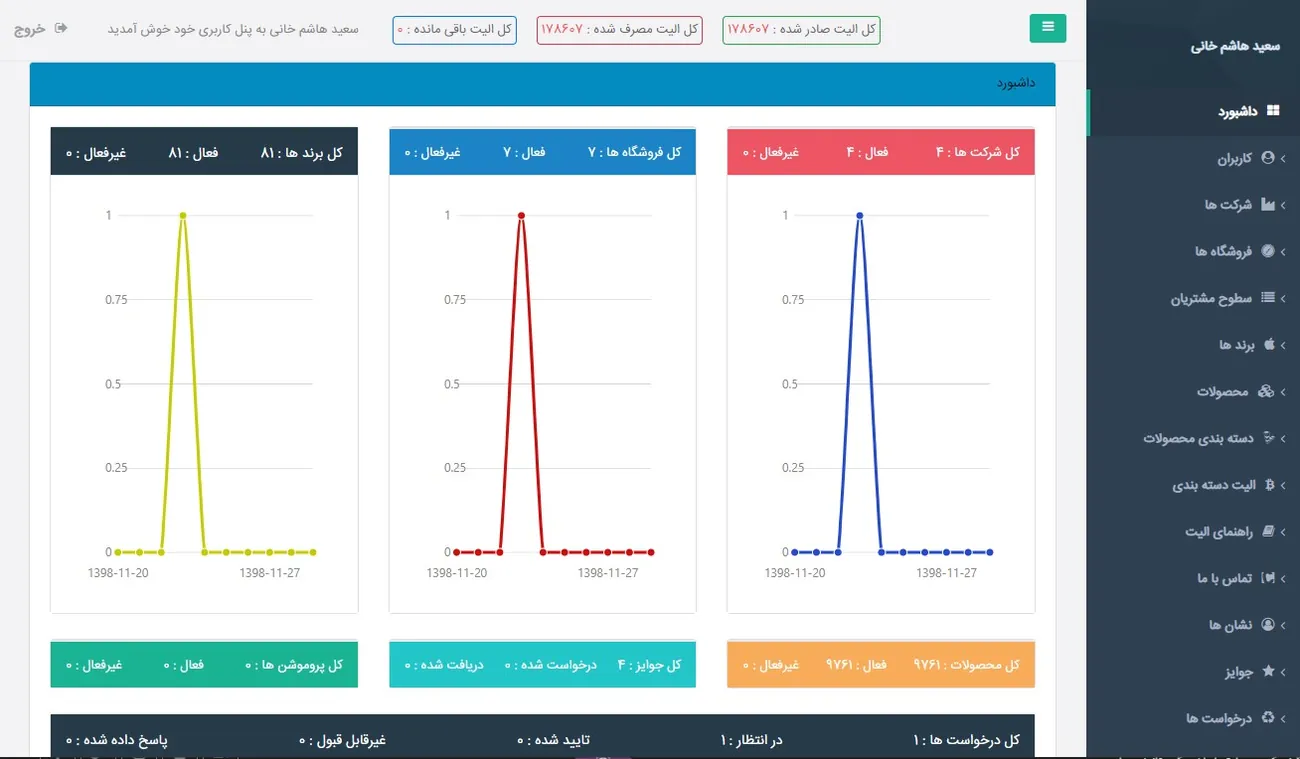Click the book icon beside راهنمای الیت
The width and height of the screenshot is (1300, 759).
pos(1268,531)
